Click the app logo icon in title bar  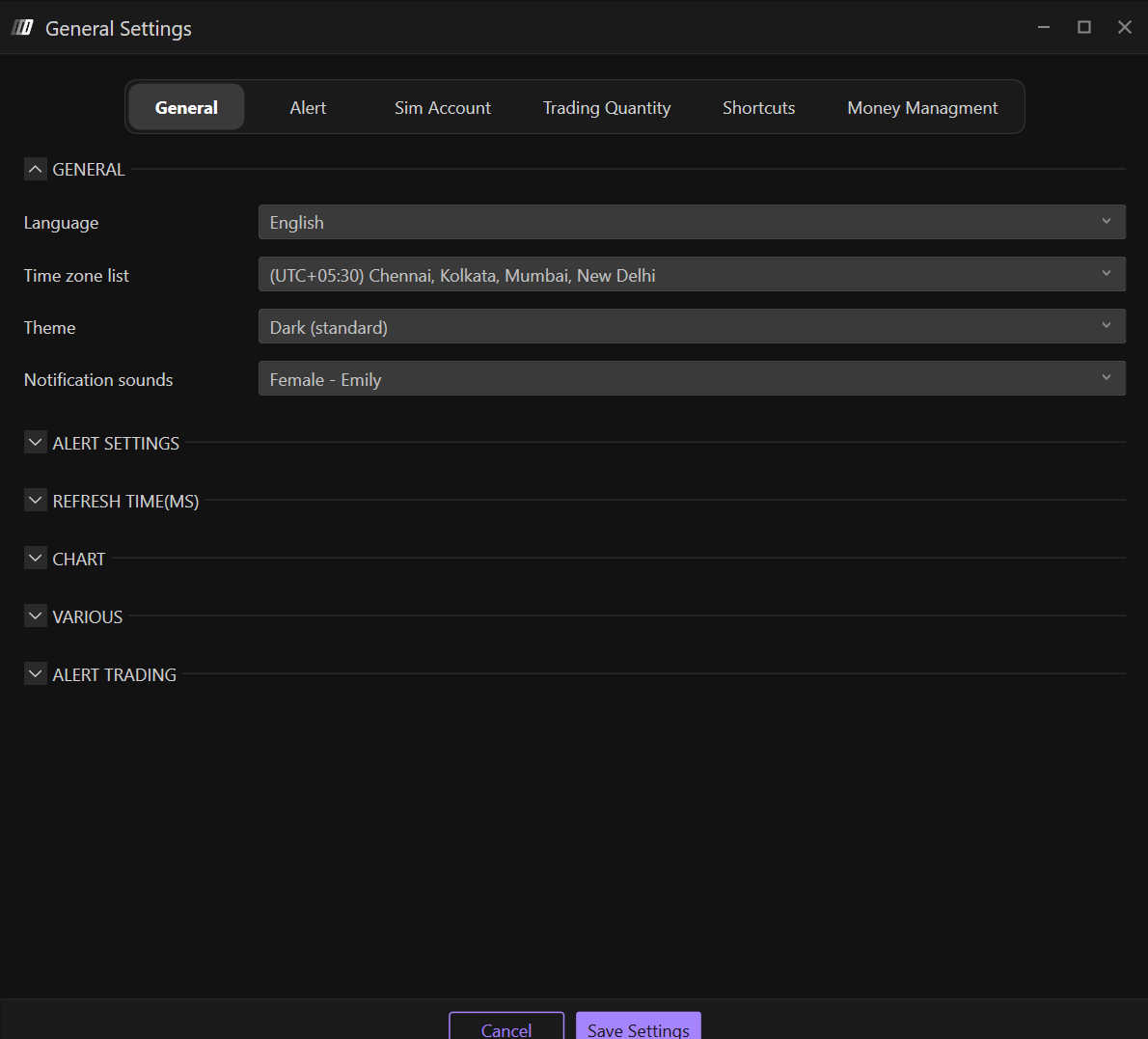(22, 28)
